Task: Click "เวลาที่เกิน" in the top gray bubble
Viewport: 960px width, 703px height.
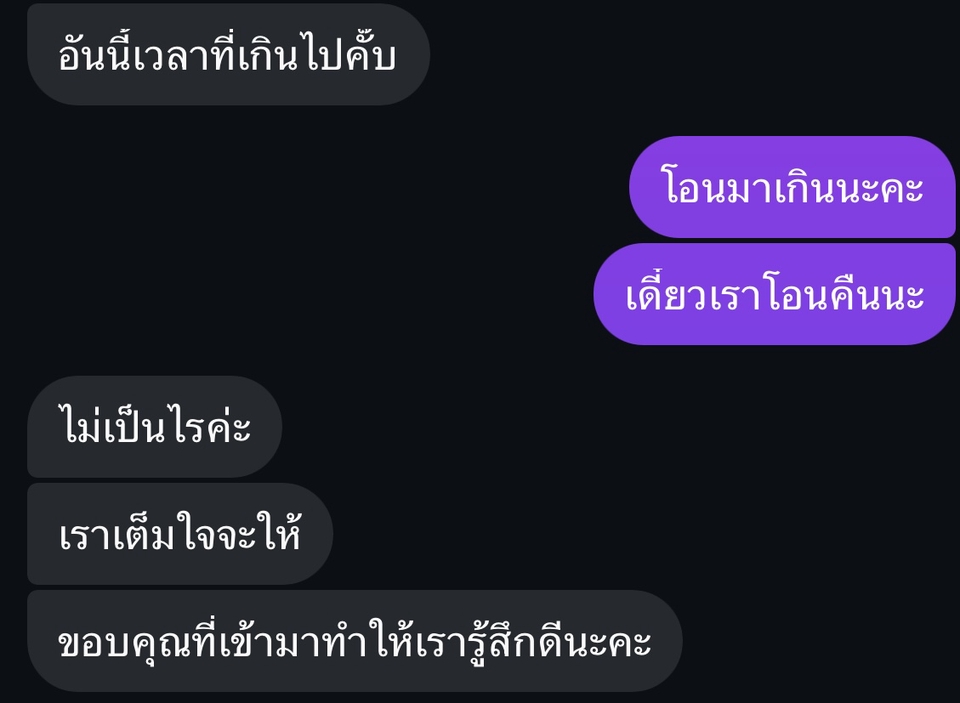Action: pos(215,55)
